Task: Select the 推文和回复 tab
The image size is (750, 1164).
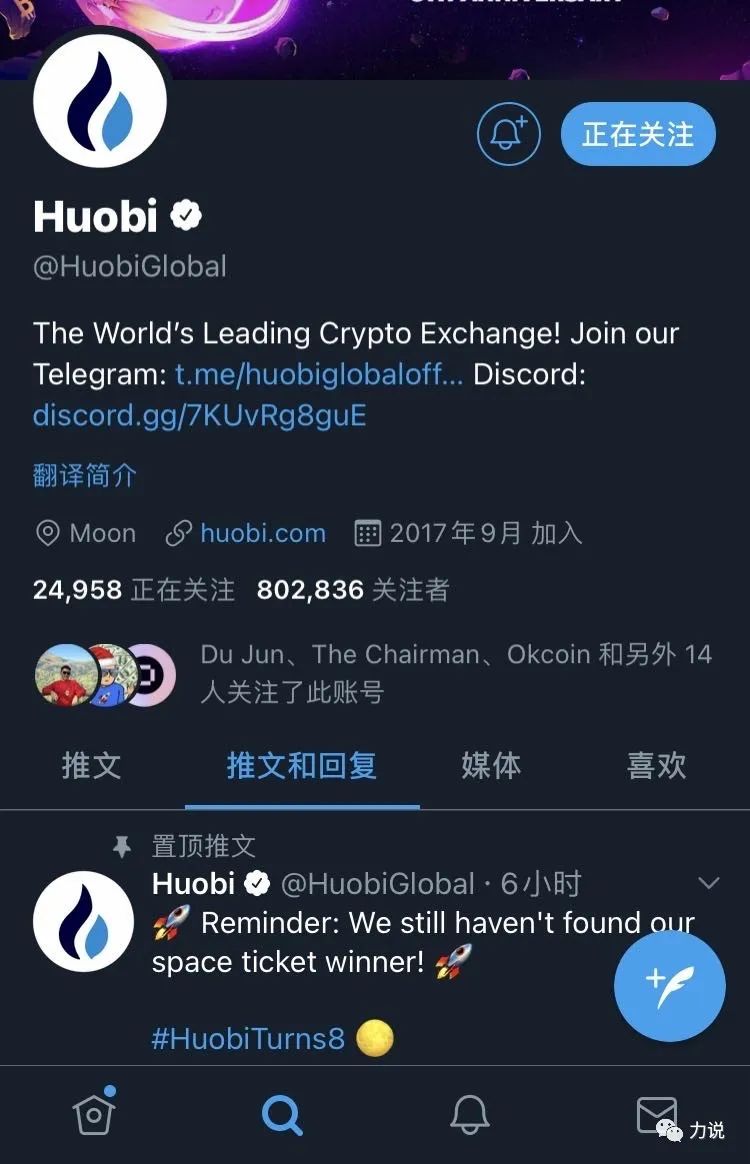Action: 301,765
